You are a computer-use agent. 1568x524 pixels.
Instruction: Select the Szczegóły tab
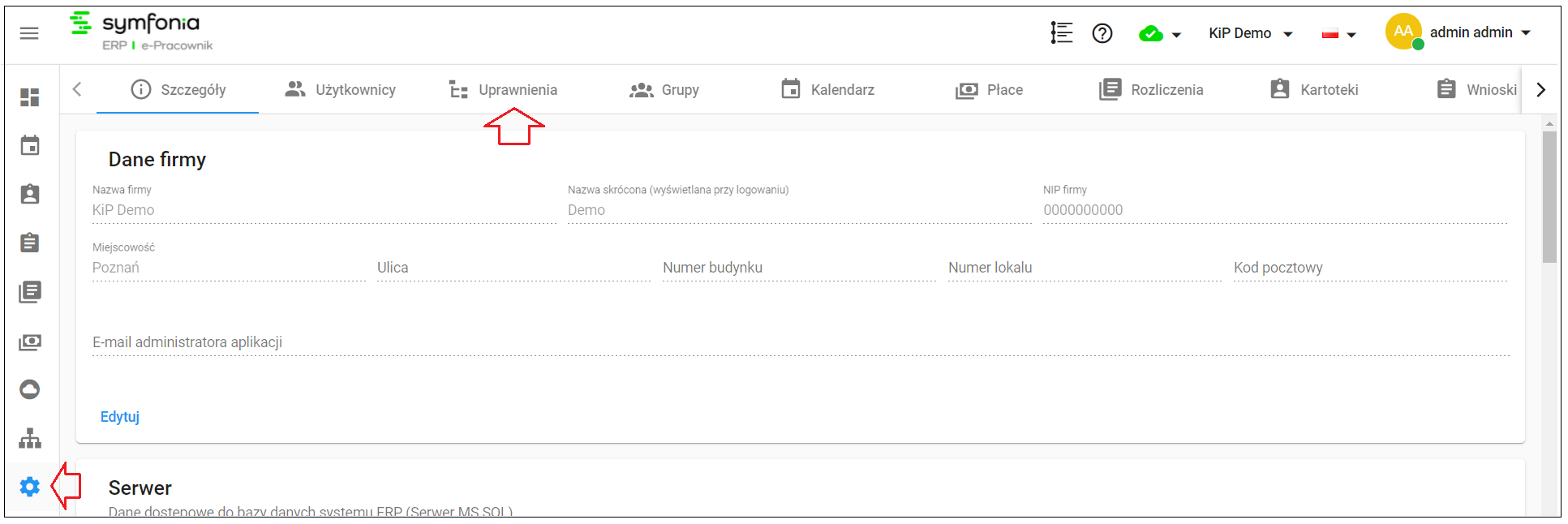coord(178,89)
